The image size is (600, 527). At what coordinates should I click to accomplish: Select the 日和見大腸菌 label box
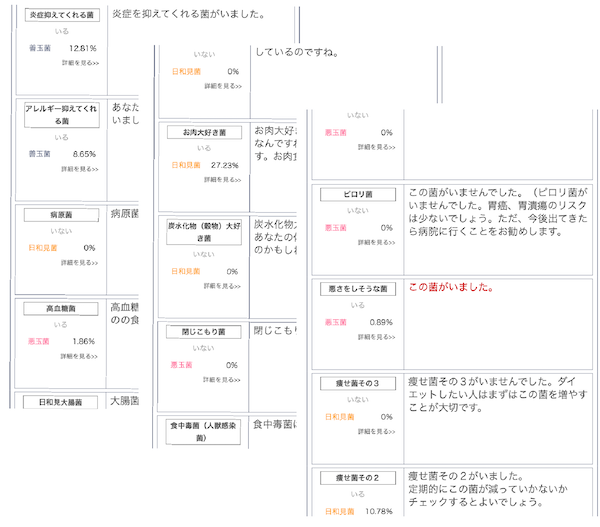point(61,402)
